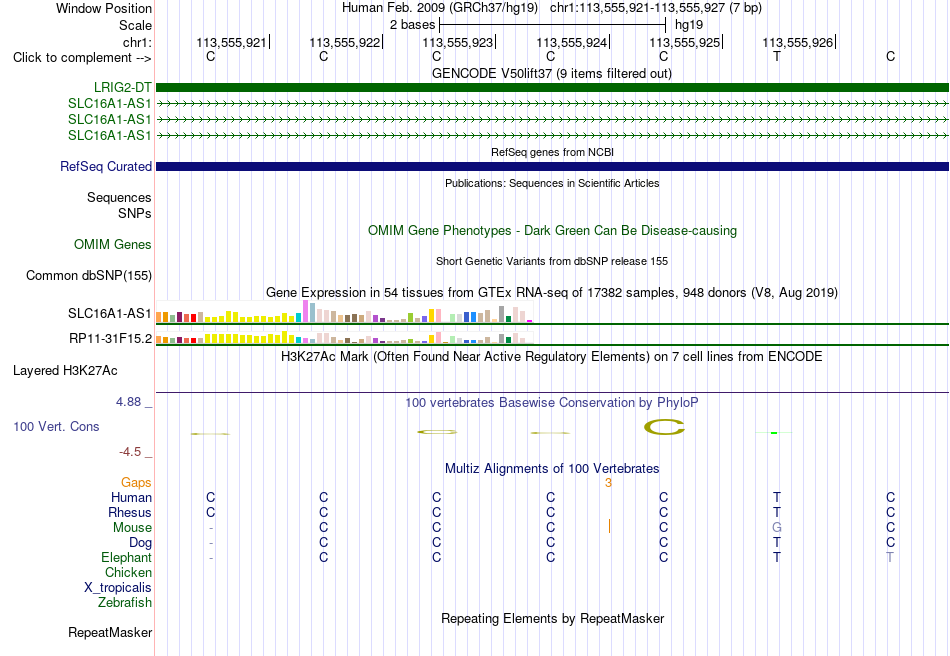950x656 pixels.
Task: Click the 4.88 PhyloP scale value
Action: (x=128, y=402)
